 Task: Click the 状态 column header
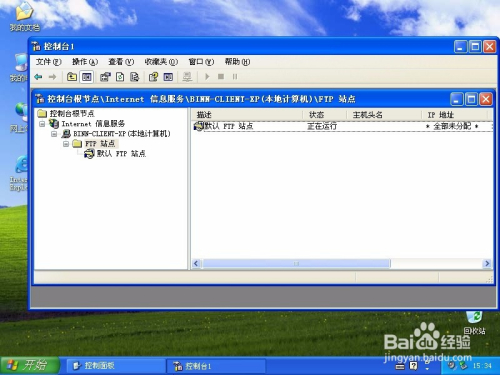(324, 115)
